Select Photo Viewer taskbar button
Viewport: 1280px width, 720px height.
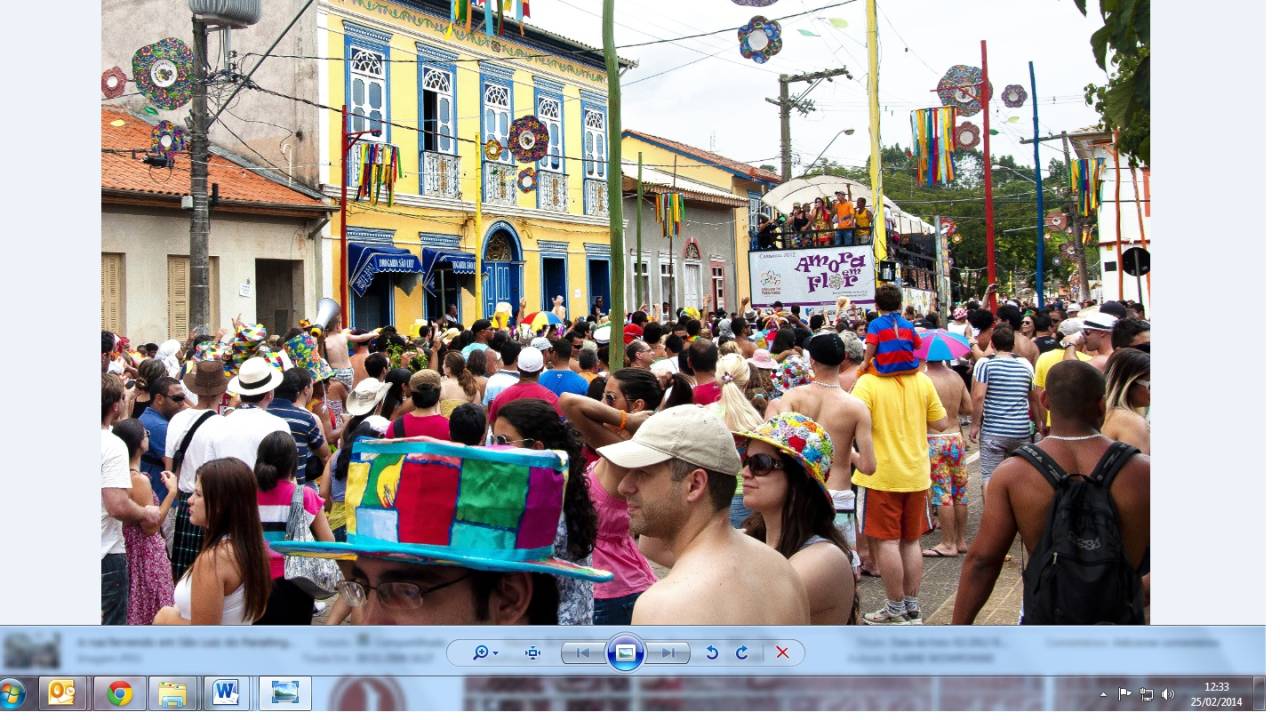(285, 693)
